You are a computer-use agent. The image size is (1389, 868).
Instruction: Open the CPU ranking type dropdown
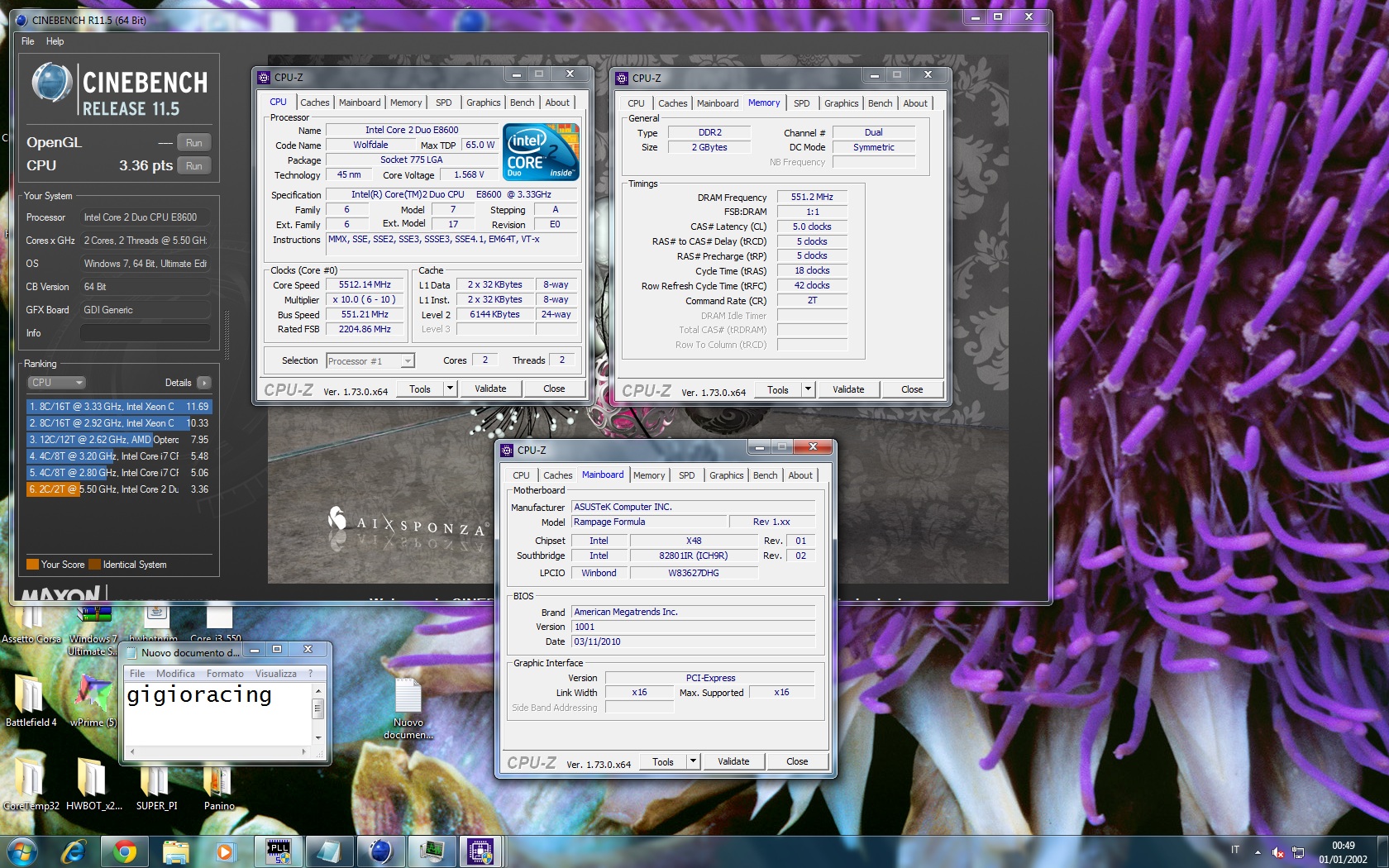coord(56,383)
